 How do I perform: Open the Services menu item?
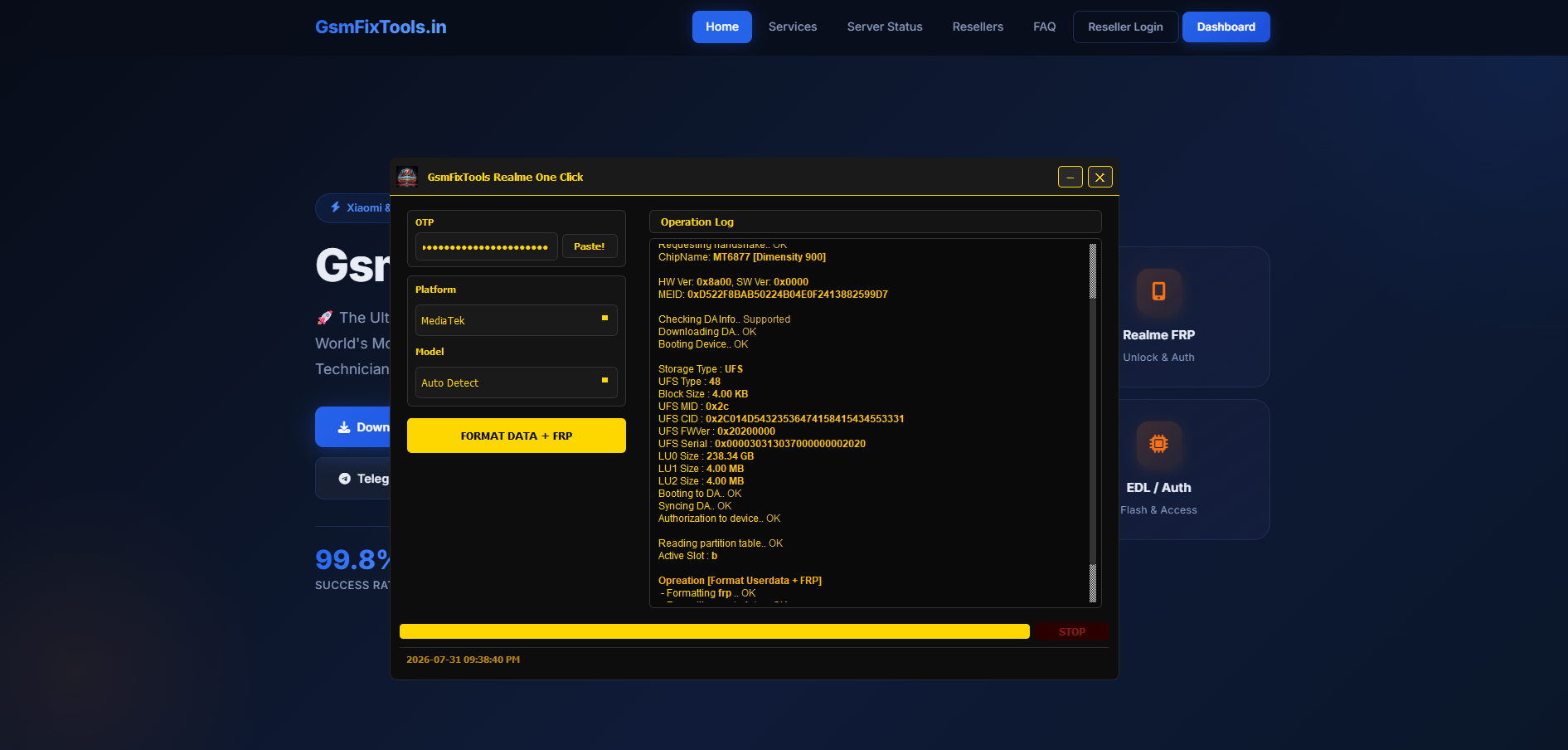pyautogui.click(x=793, y=27)
